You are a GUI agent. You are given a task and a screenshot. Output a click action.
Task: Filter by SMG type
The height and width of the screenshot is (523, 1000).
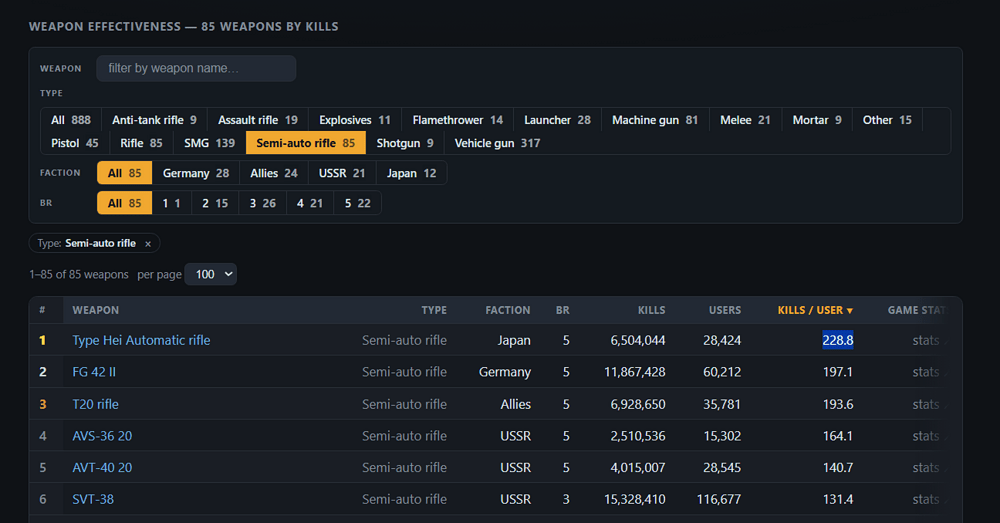tap(209, 143)
